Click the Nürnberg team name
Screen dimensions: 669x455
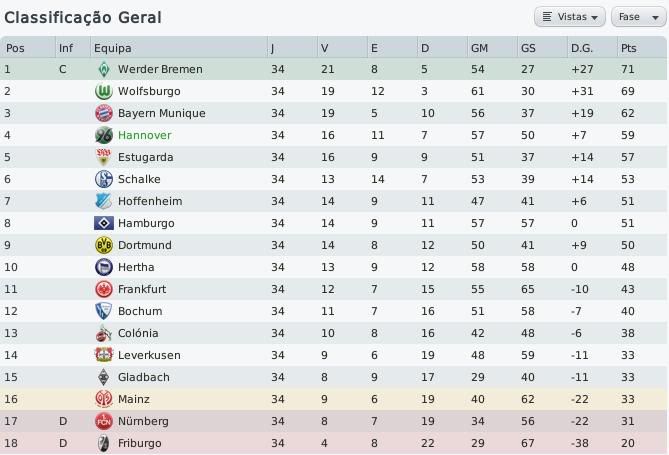tap(143, 422)
